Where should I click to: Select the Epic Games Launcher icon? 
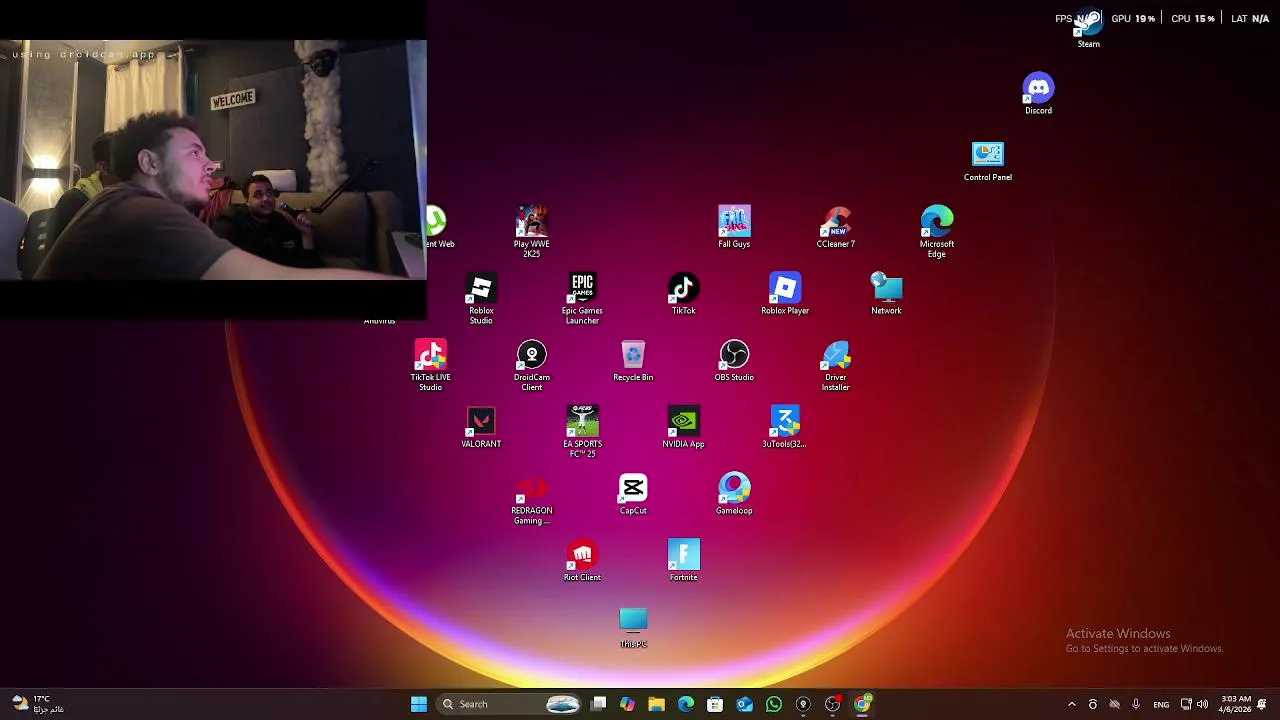582,299
